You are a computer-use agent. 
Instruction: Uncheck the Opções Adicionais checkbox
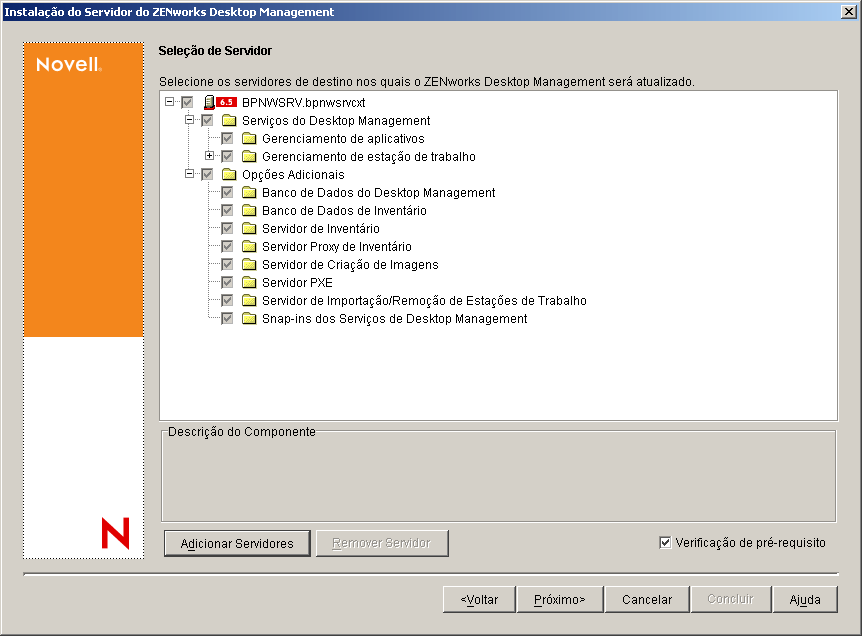[207, 174]
